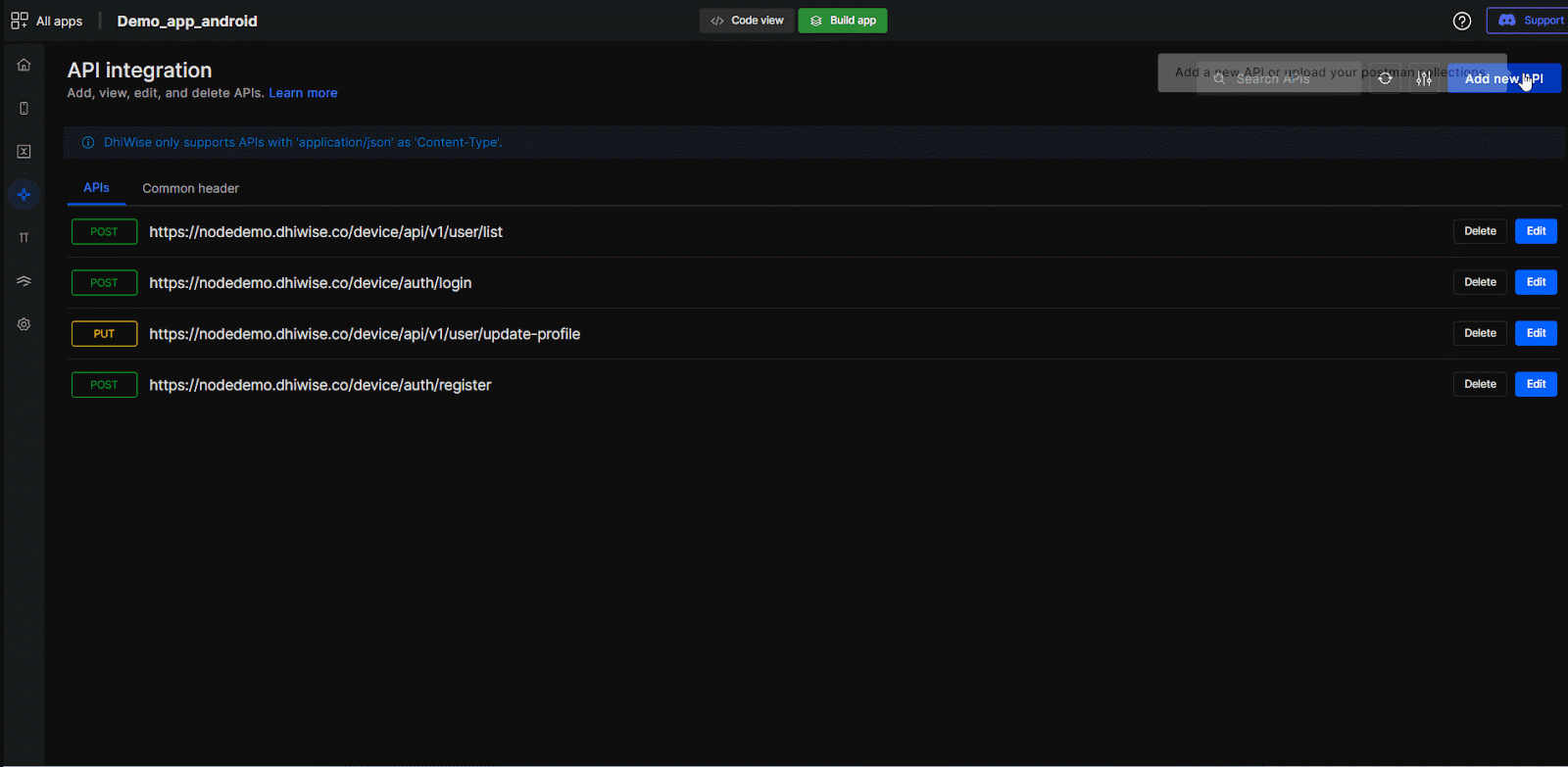Viewport: 1568px width, 767px height.
Task: Open the settings gear in the sidebar
Action: pos(24,324)
